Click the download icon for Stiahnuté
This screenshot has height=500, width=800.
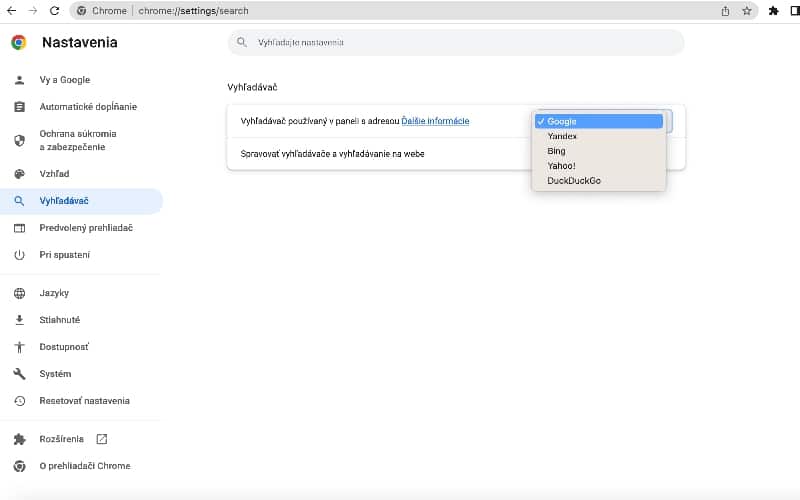tap(19, 320)
